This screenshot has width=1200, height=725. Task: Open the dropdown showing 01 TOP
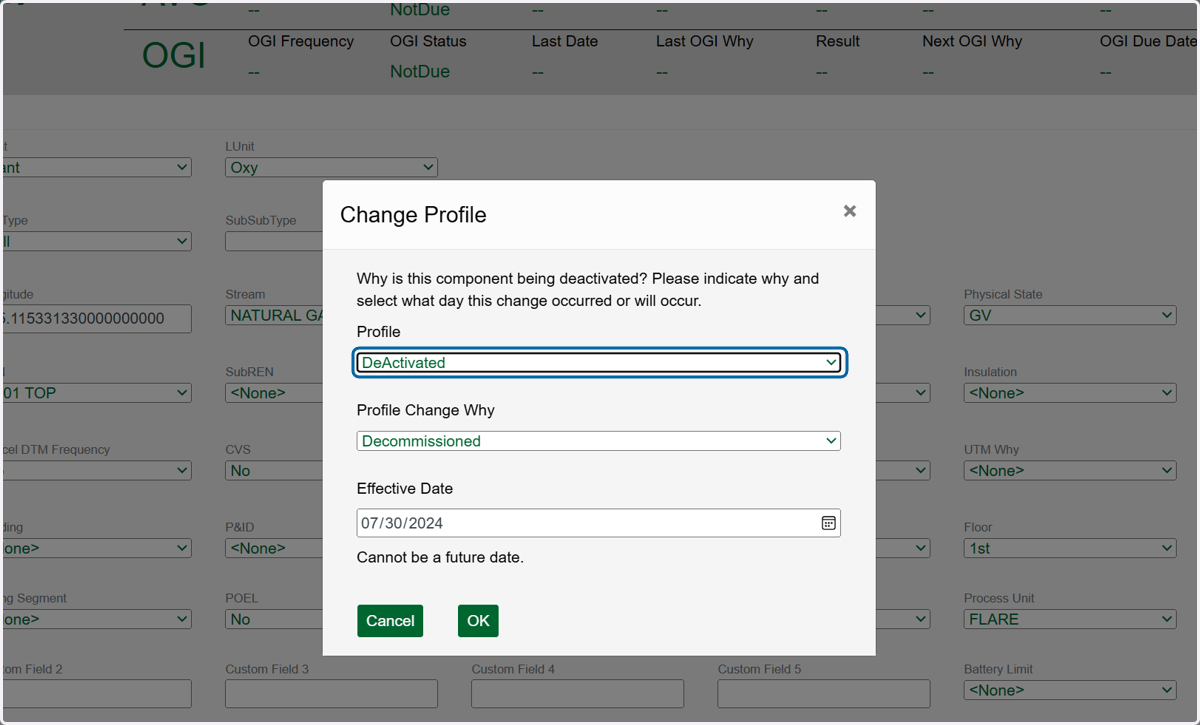(x=96, y=393)
